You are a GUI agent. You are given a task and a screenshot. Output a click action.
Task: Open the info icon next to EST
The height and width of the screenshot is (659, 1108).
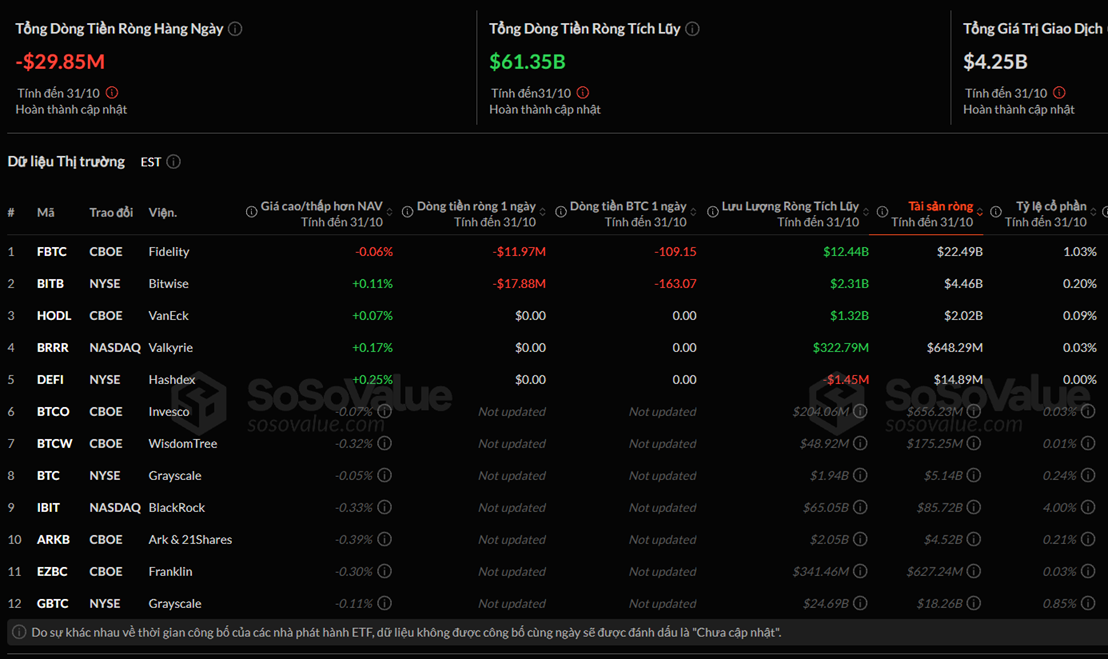174,162
